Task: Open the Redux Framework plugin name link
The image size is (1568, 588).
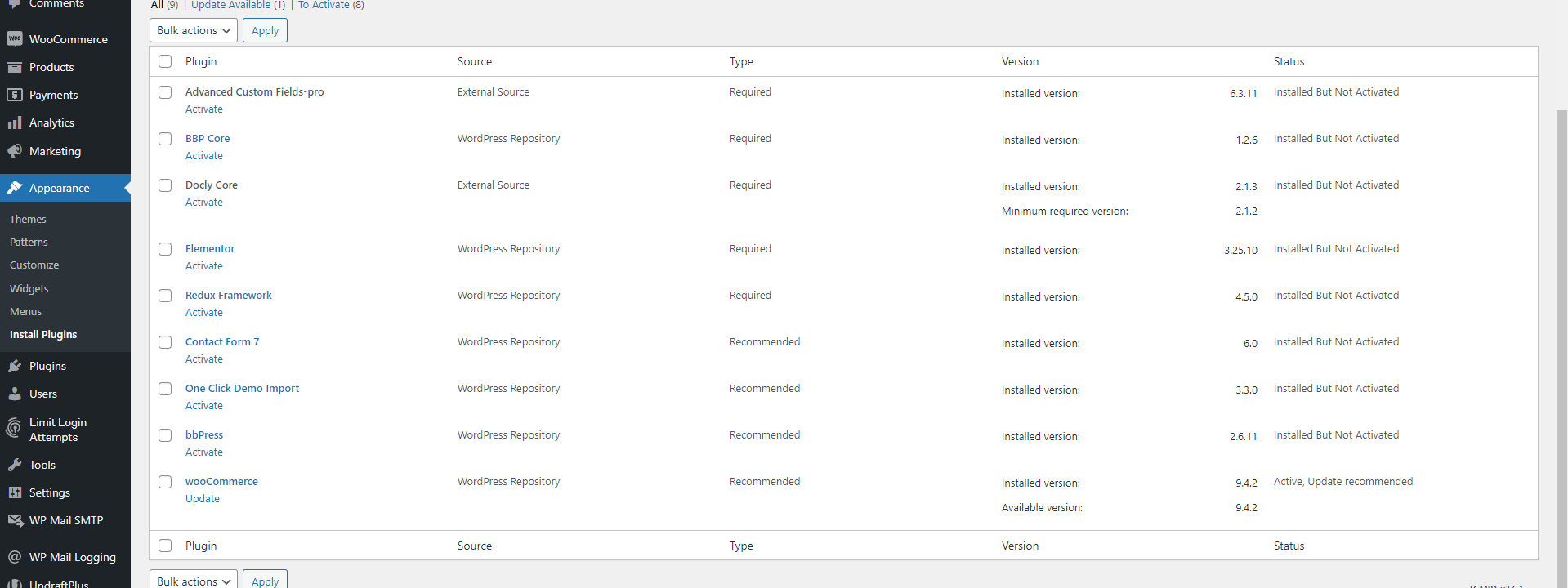Action: [229, 296]
